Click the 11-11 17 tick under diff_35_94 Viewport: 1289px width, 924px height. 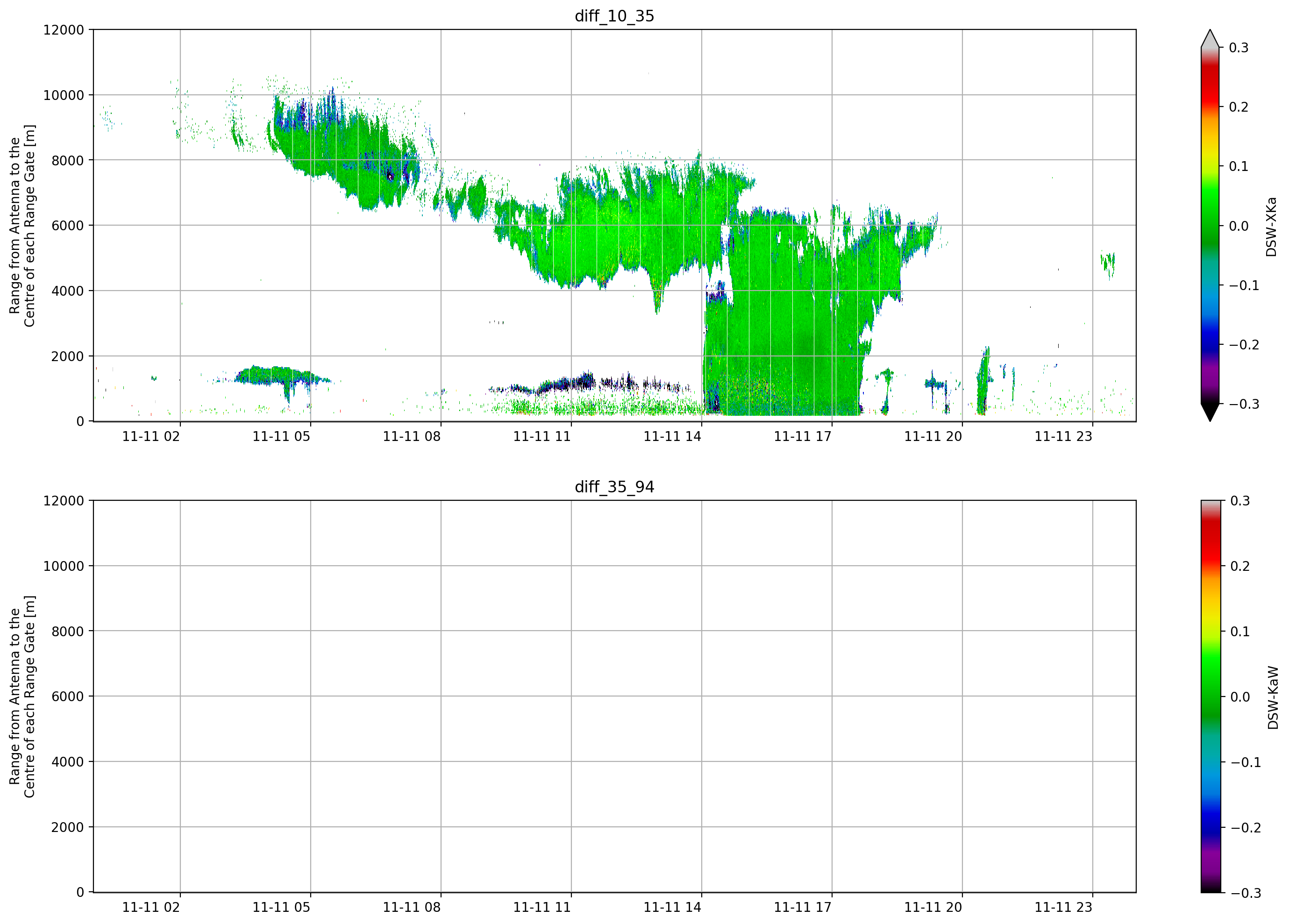(x=803, y=908)
